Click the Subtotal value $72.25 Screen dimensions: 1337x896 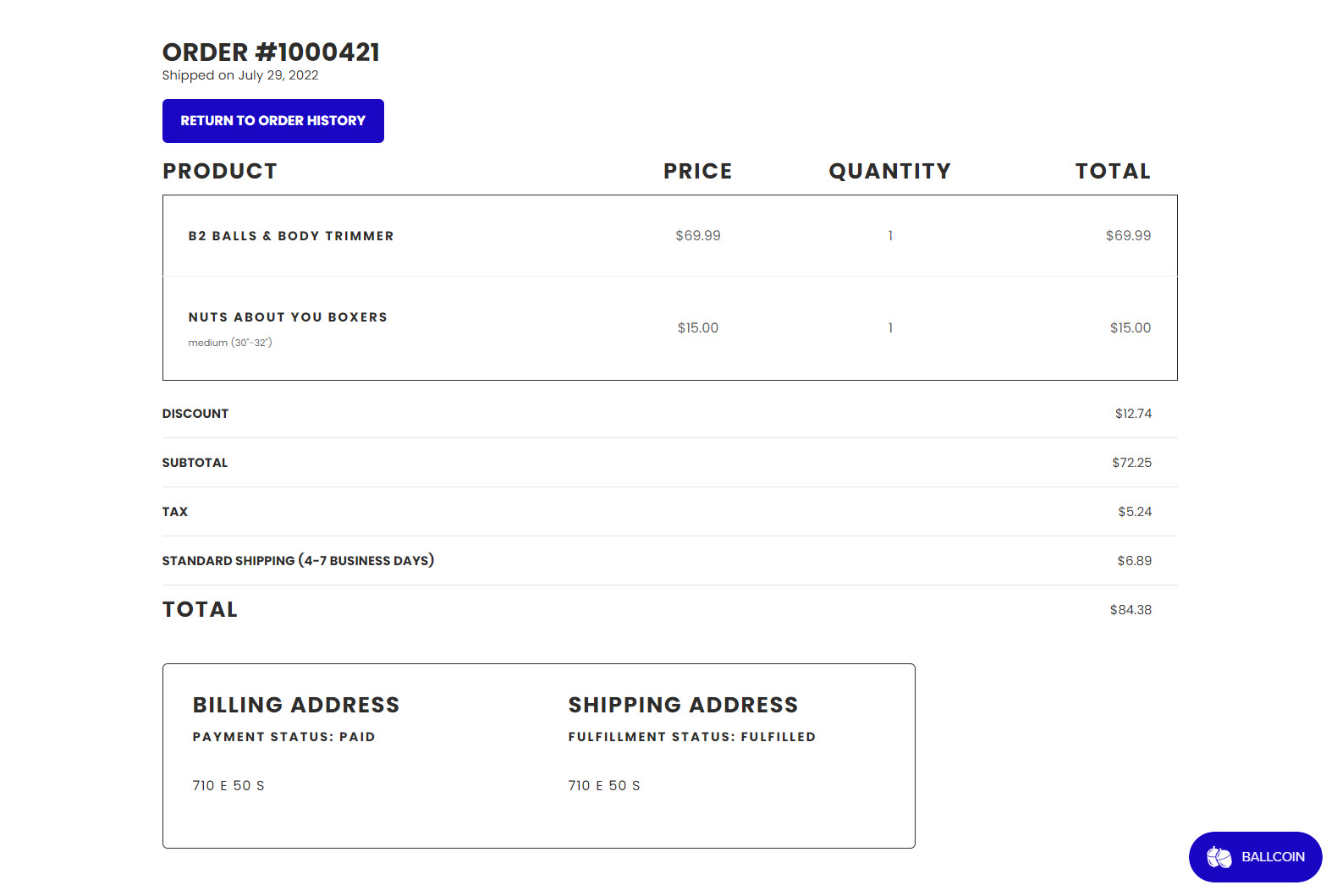[x=1131, y=463]
